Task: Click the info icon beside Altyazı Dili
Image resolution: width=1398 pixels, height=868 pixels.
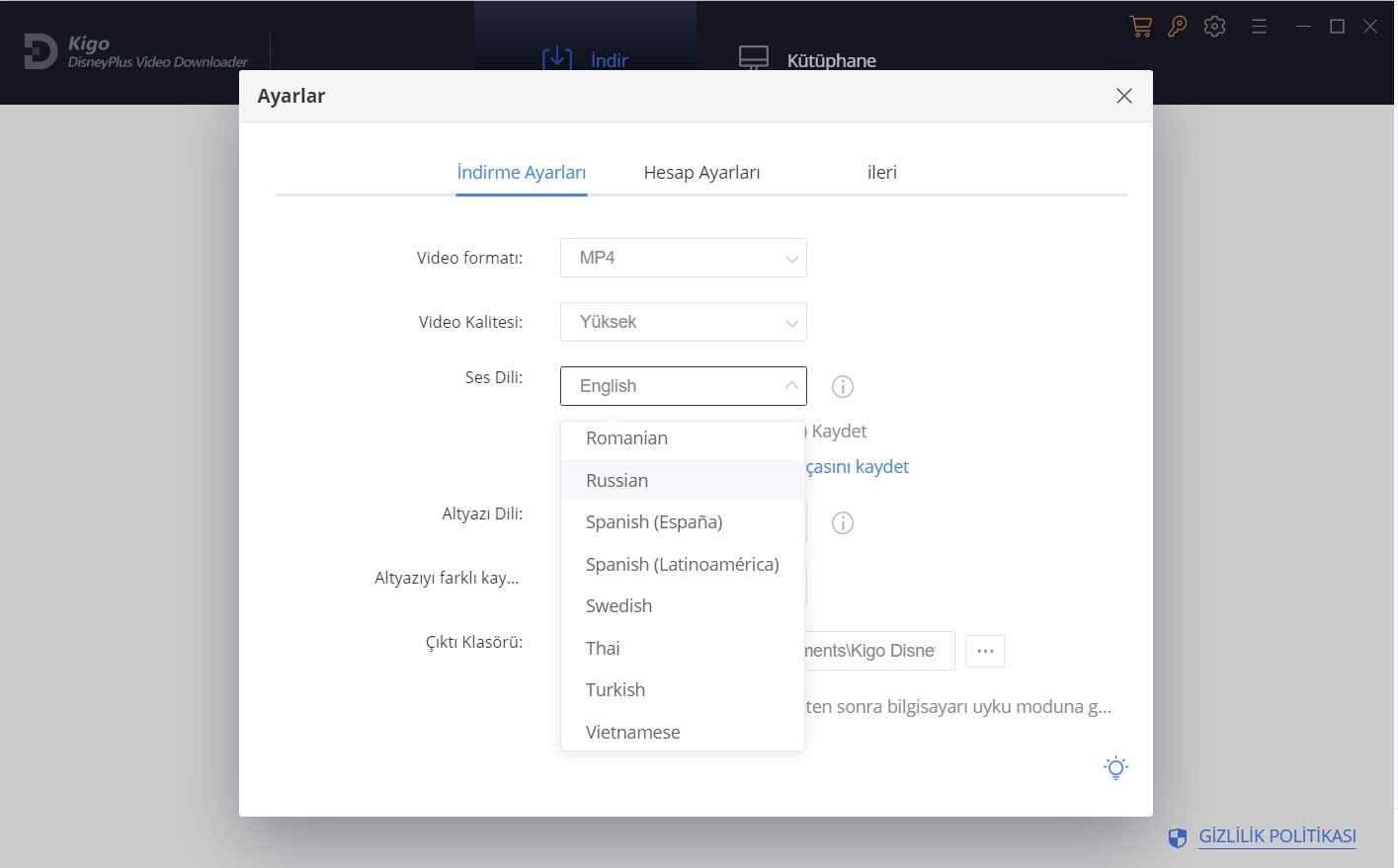Action: coord(842,523)
